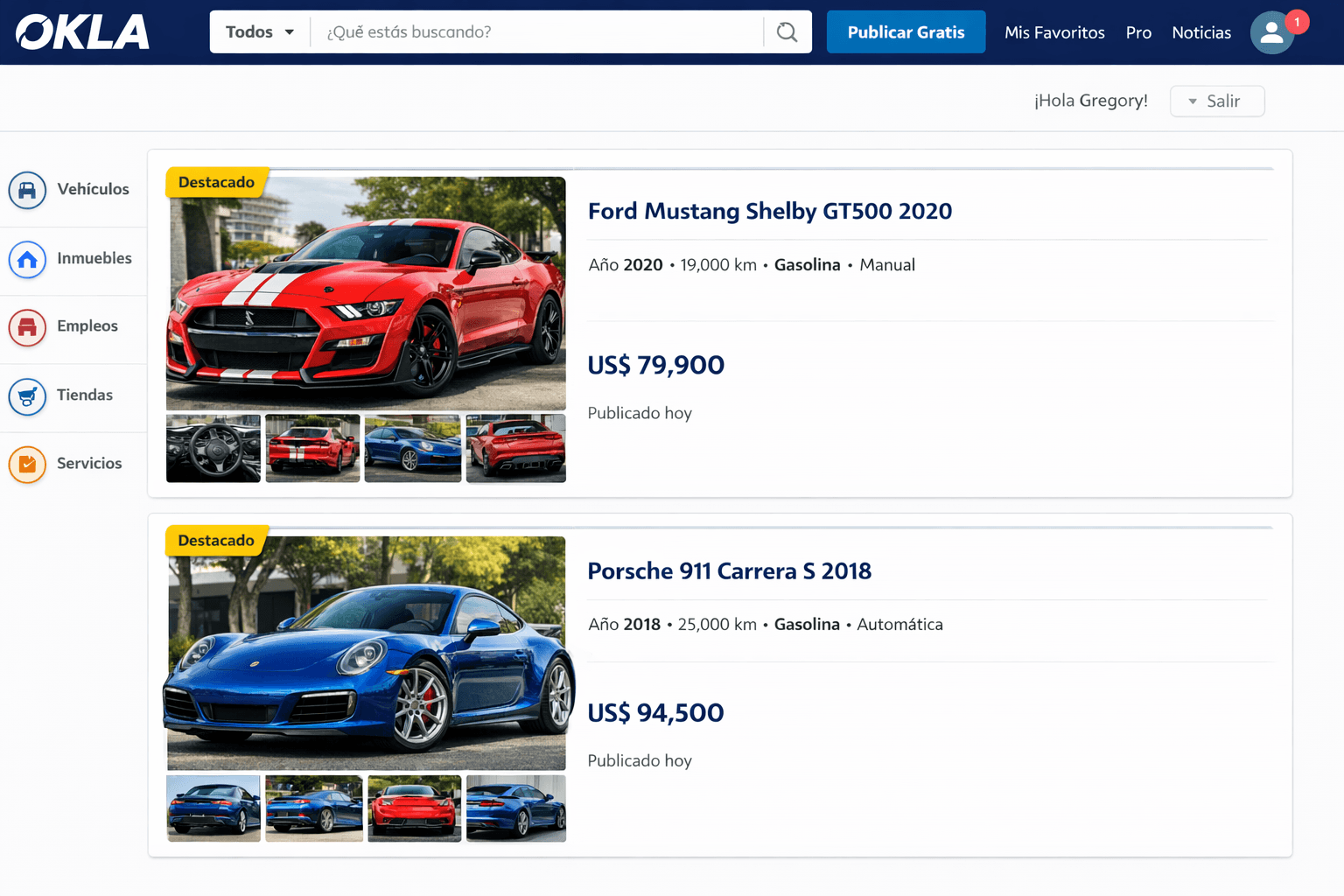Open Mis Favoritos menu item
Viewport: 1344px width, 896px height.
tap(1054, 32)
